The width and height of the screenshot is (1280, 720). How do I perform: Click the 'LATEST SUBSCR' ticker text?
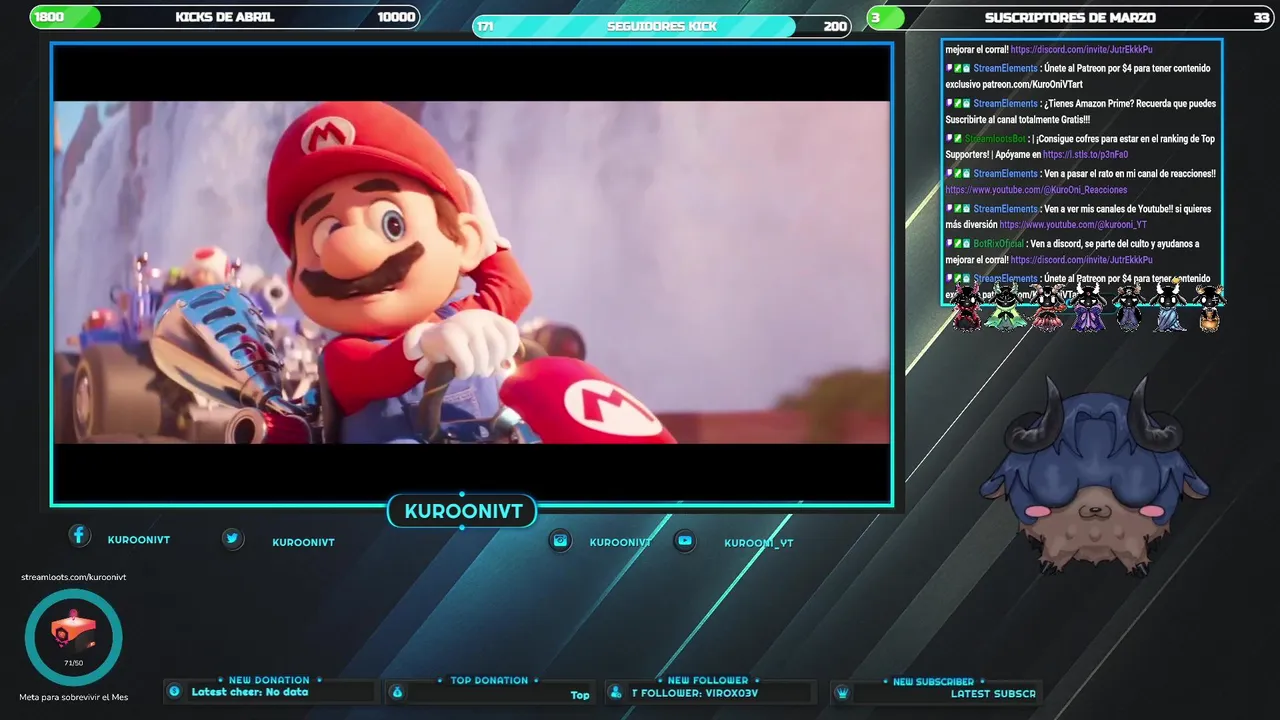993,693
